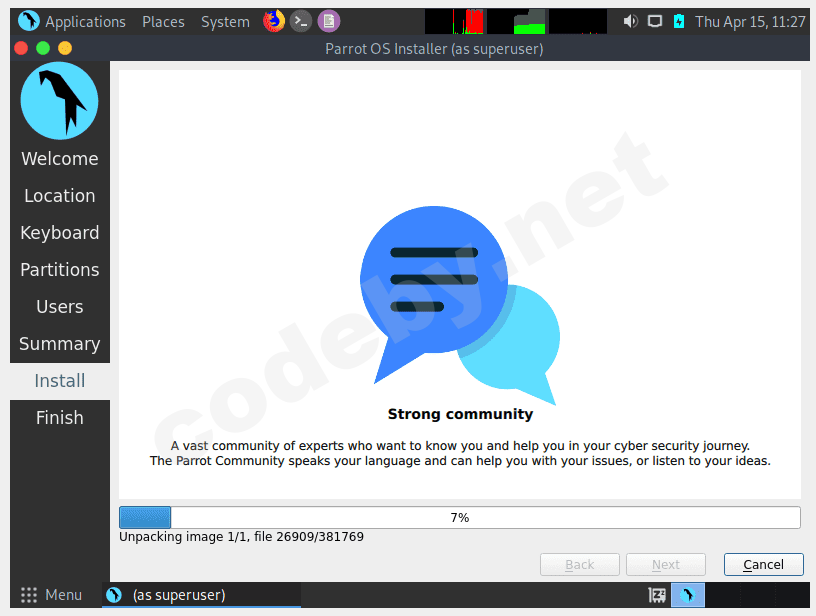Click the Parrot OS Installer window title
Screen dimensions: 816x616
point(434,49)
